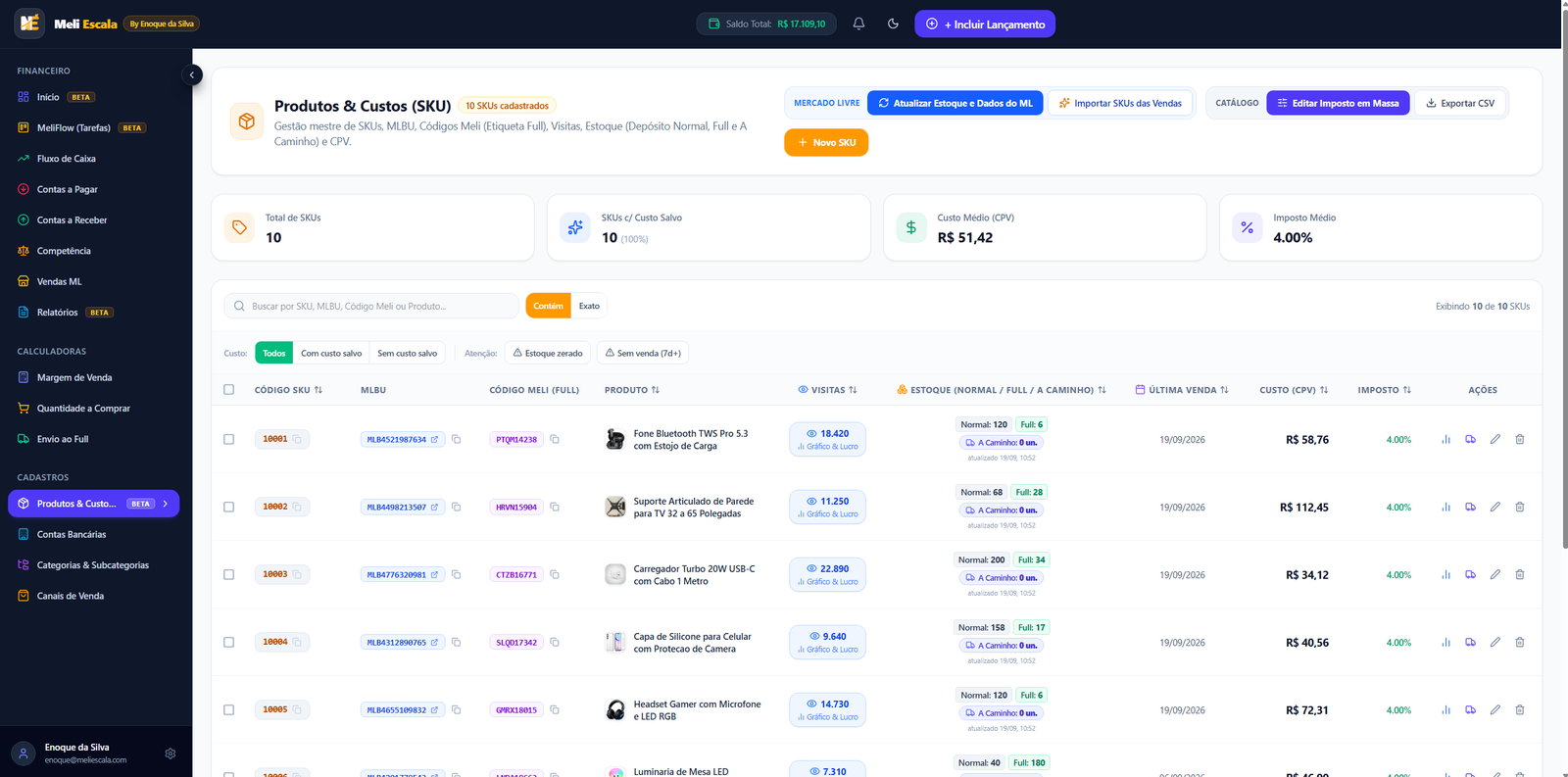This screenshot has height=777, width=1568.
Task: Click the Novo SKU button
Action: click(826, 142)
